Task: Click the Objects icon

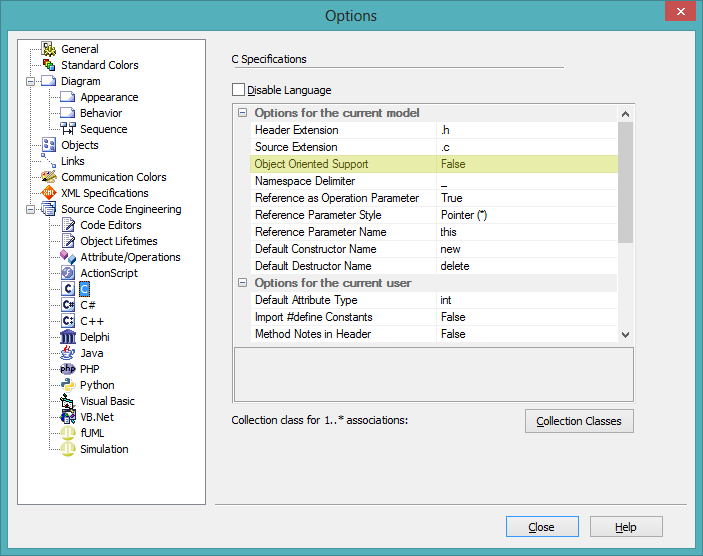Action: pyautogui.click(x=49, y=145)
